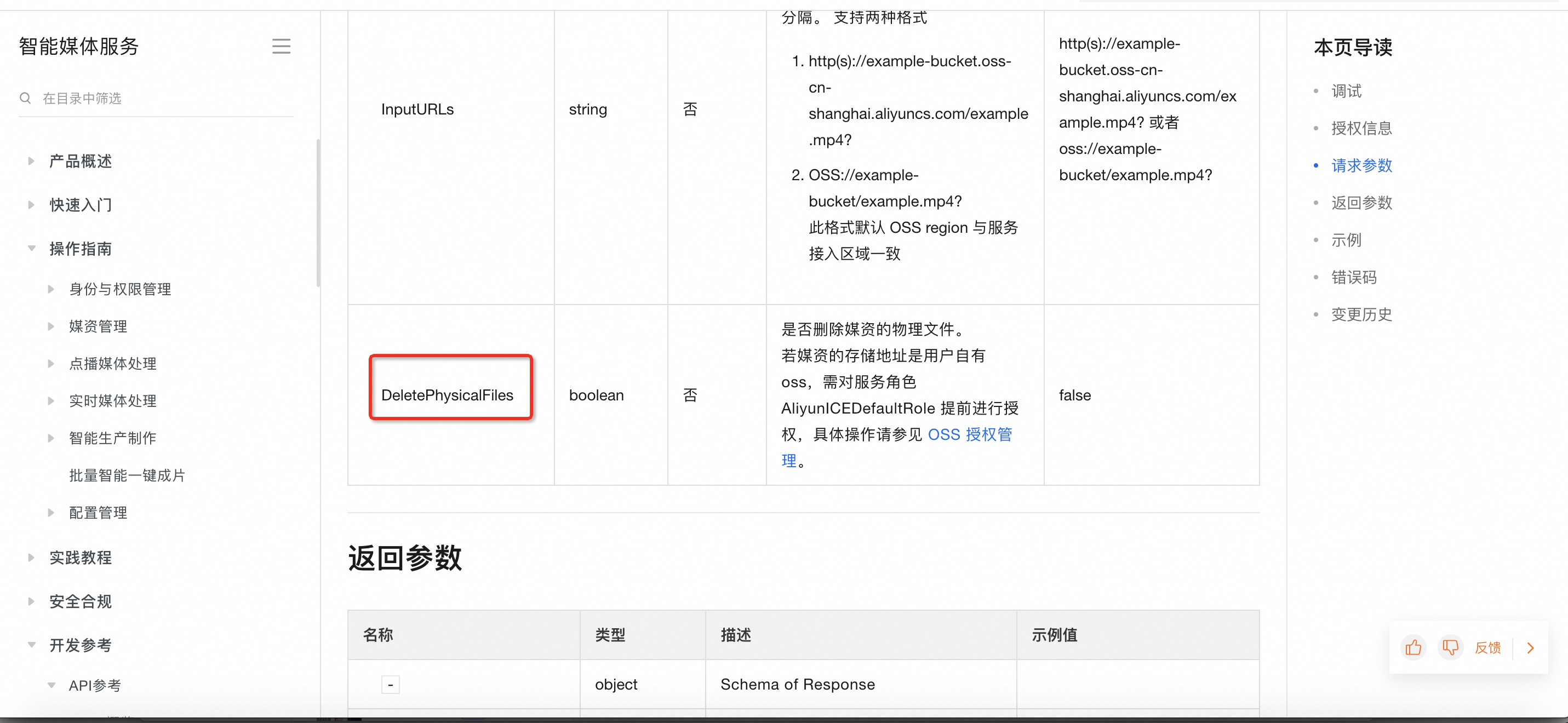Expand 媒资管理 tree item
Image resolution: width=1568 pixels, height=723 pixels.
51,326
